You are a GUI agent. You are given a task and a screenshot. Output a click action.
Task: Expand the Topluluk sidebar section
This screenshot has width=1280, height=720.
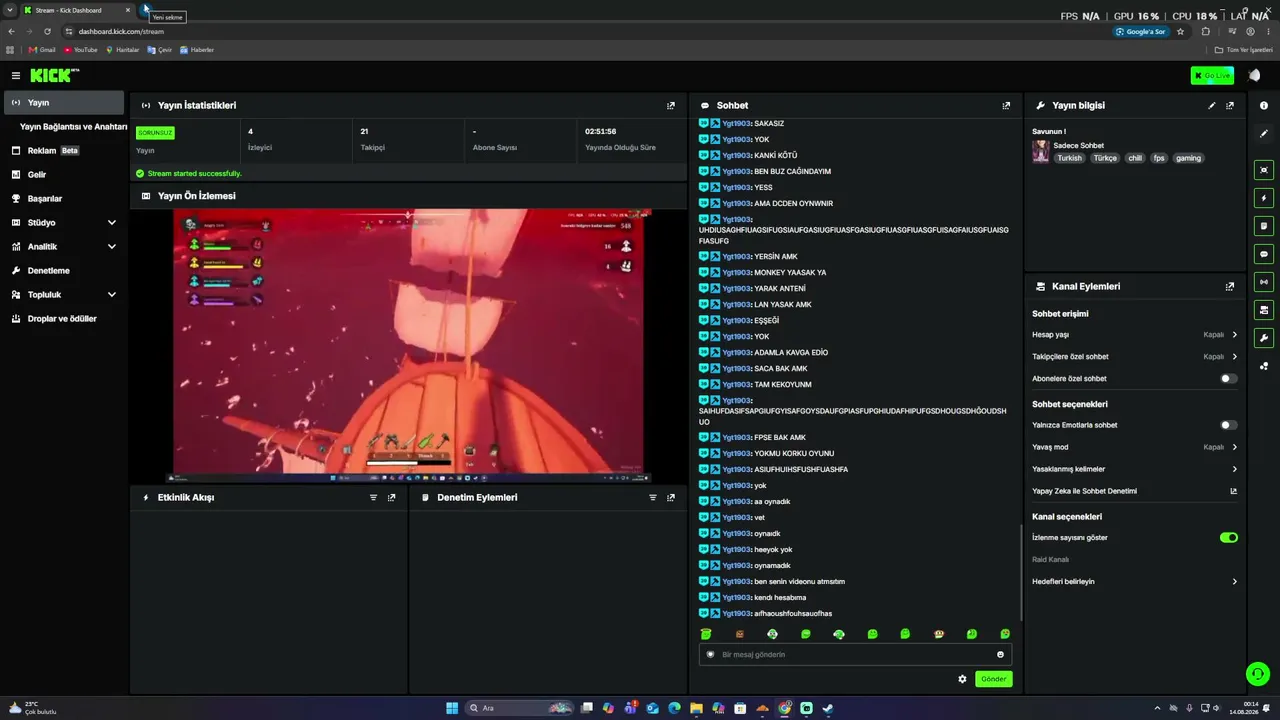[x=65, y=295]
